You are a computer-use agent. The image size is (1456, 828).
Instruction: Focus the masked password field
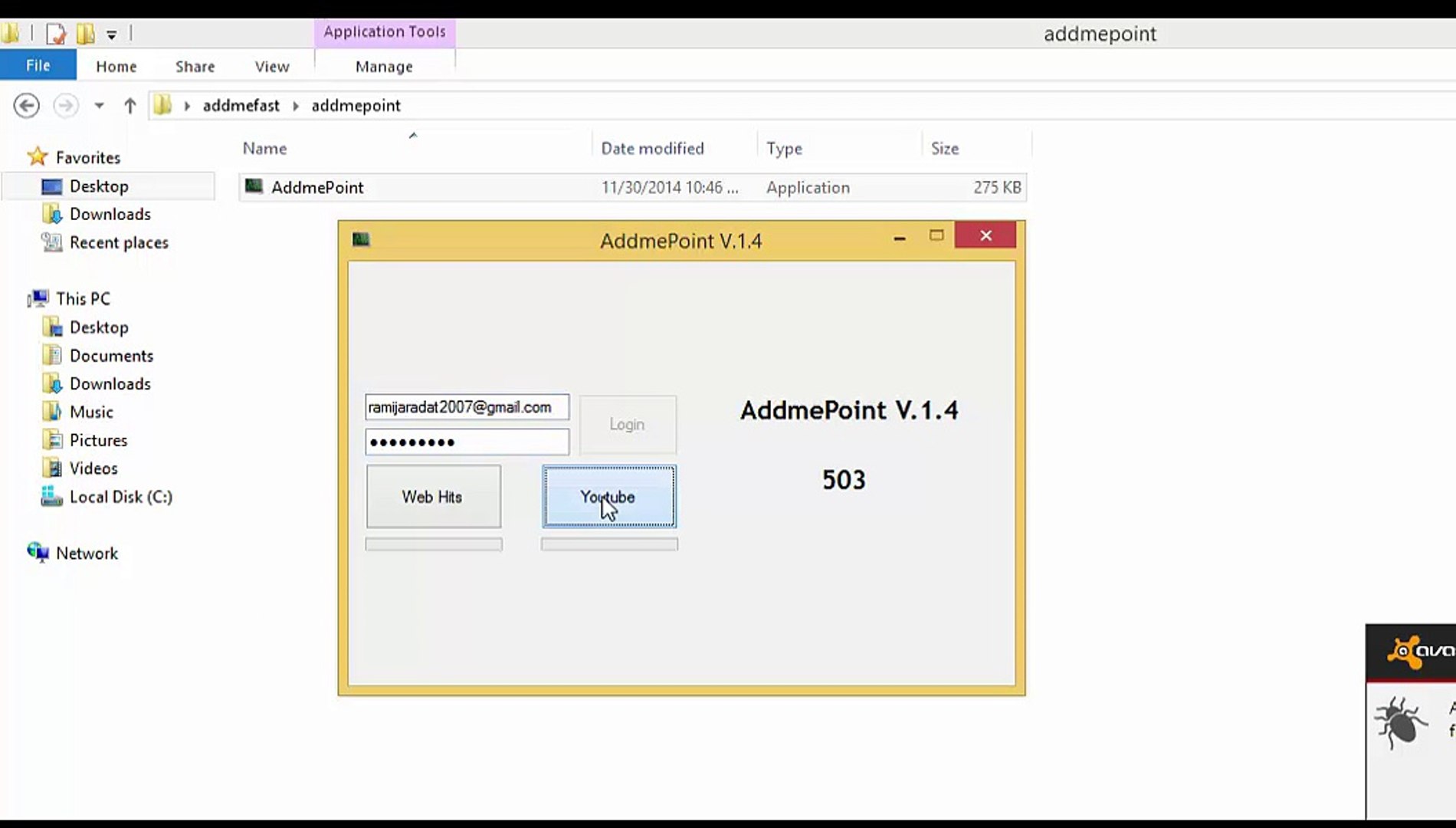click(467, 442)
